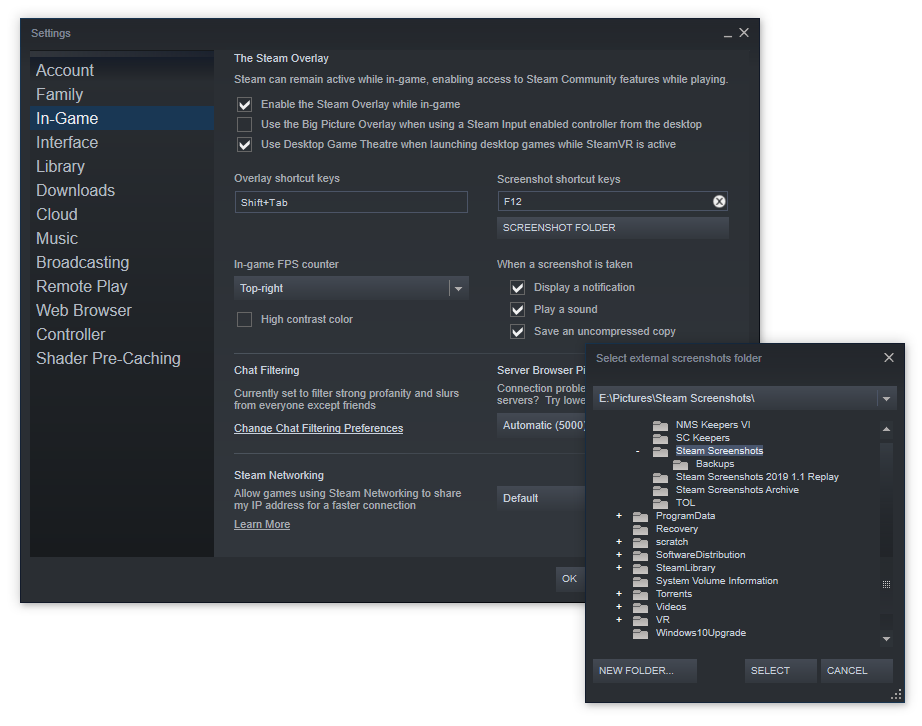Open Broadcasting settings
This screenshot has height=726, width=922.
pyautogui.click(x=122, y=262)
